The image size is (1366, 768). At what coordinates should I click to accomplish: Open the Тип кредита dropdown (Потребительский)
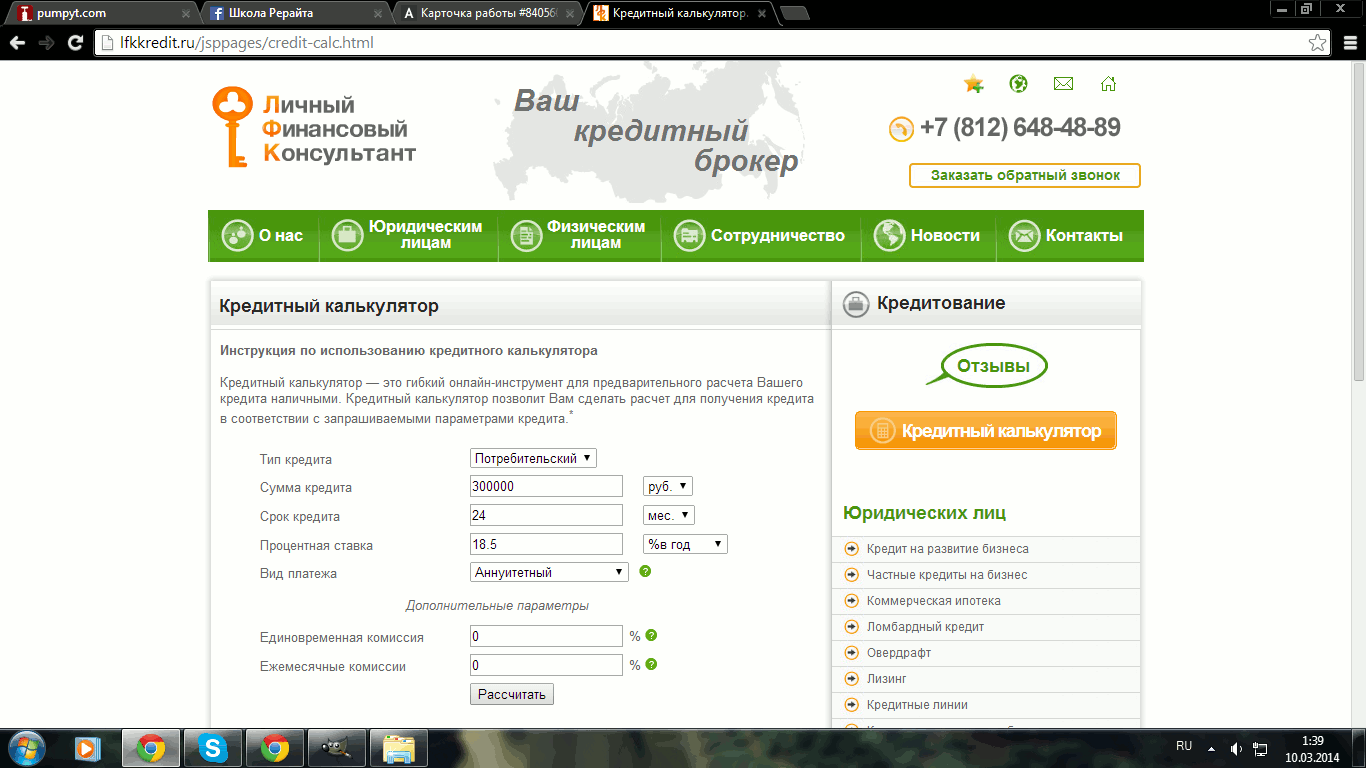coord(533,458)
